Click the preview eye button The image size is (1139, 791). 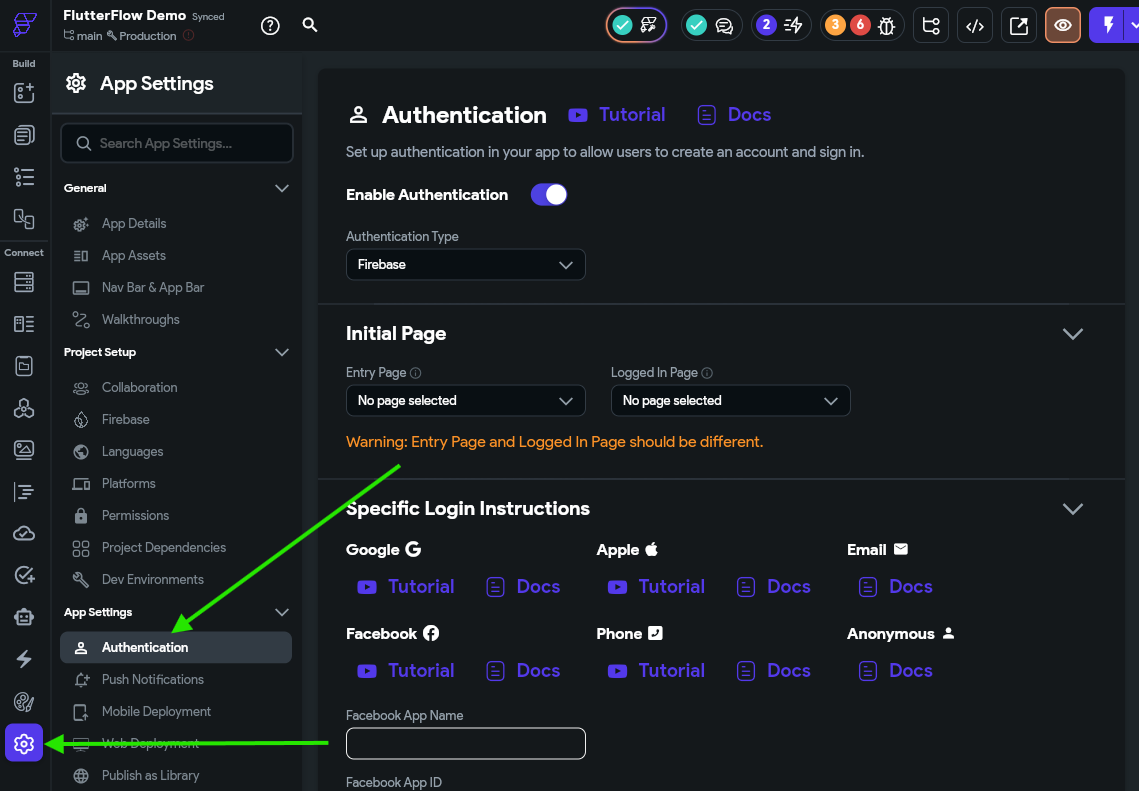coord(1063,25)
